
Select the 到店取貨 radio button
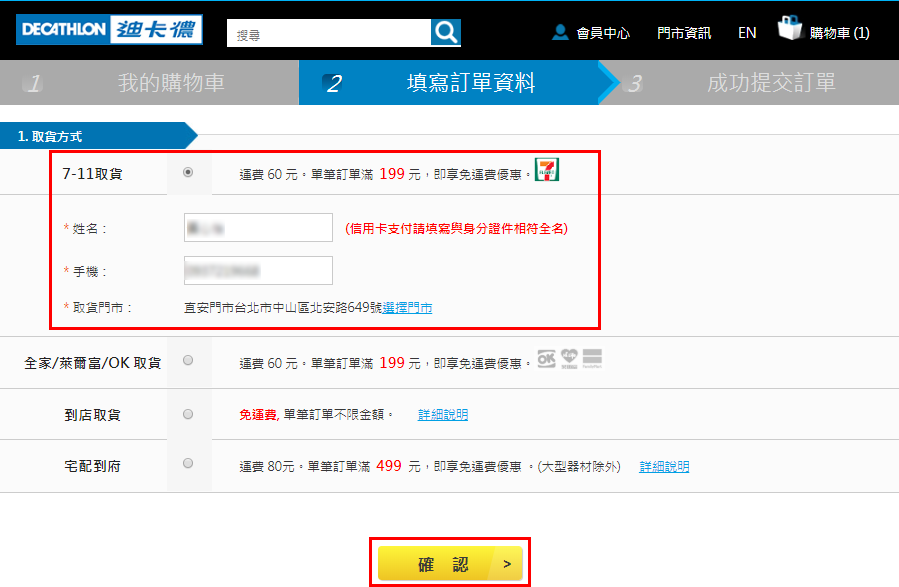click(188, 414)
